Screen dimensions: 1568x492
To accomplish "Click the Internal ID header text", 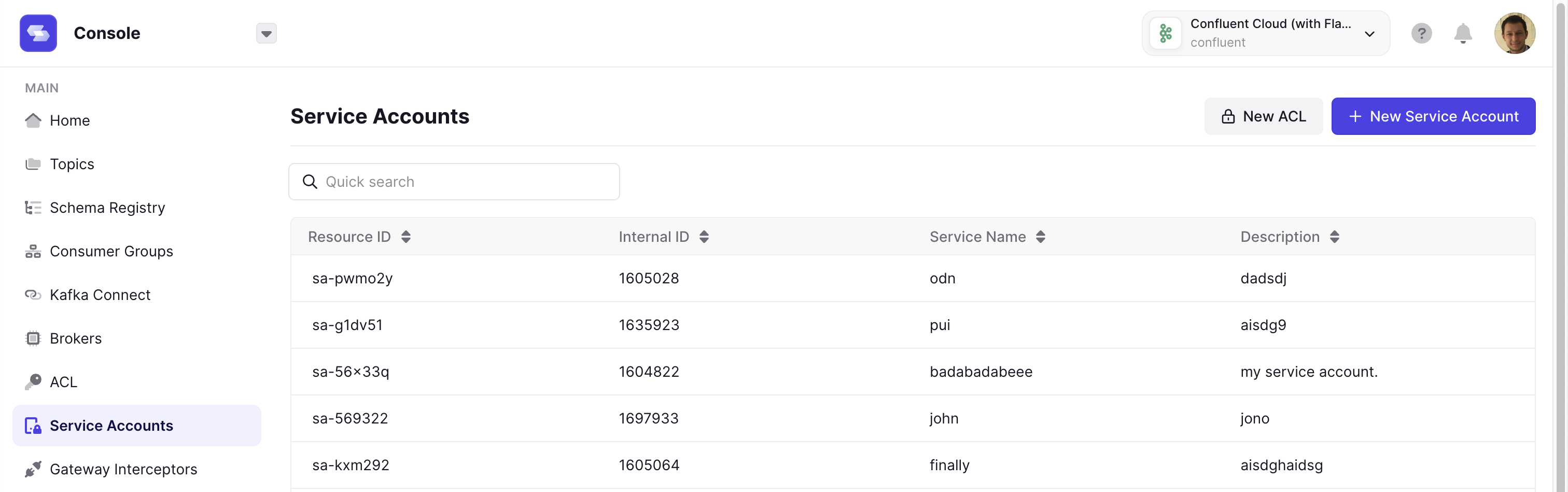I will tap(654, 237).
